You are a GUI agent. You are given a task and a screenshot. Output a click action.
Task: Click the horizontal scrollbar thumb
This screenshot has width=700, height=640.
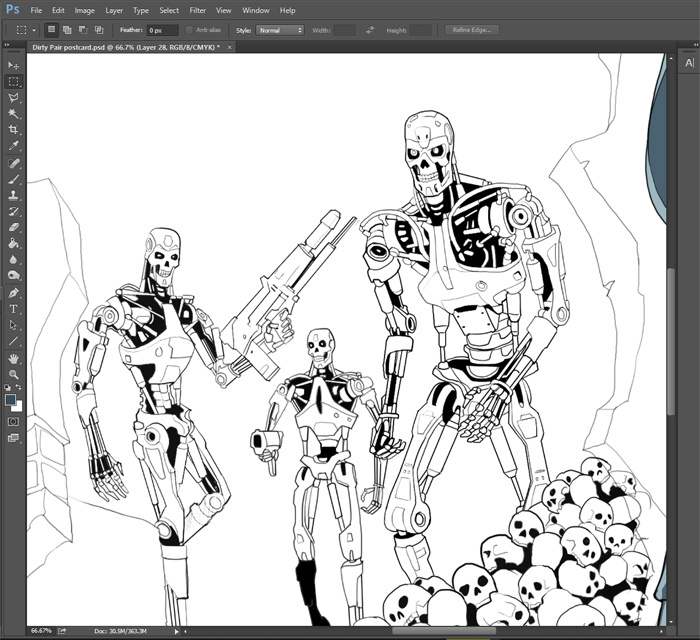tap(444, 631)
